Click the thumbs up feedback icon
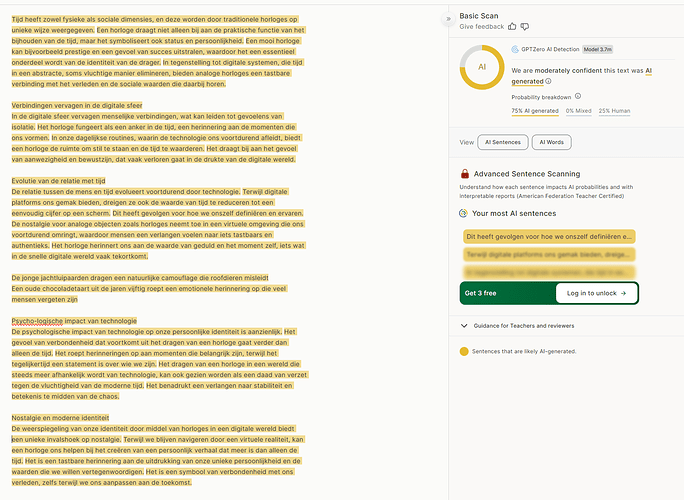This screenshot has width=684, height=500. click(x=513, y=27)
